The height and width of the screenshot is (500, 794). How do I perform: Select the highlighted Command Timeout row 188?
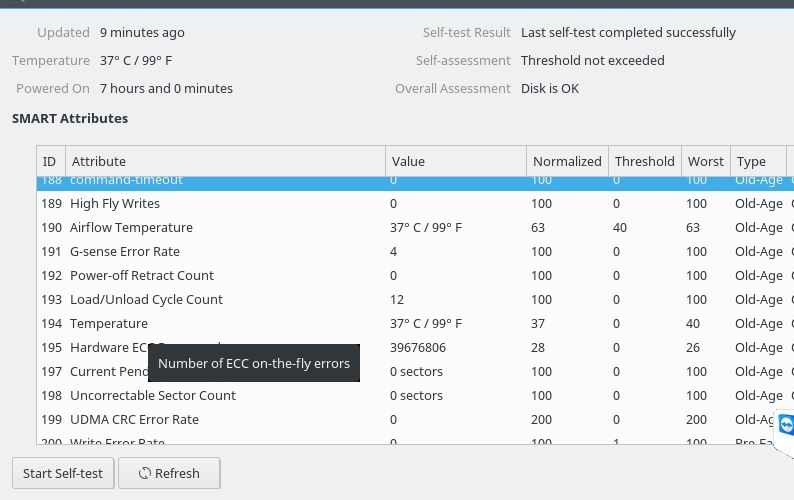[x=127, y=182]
